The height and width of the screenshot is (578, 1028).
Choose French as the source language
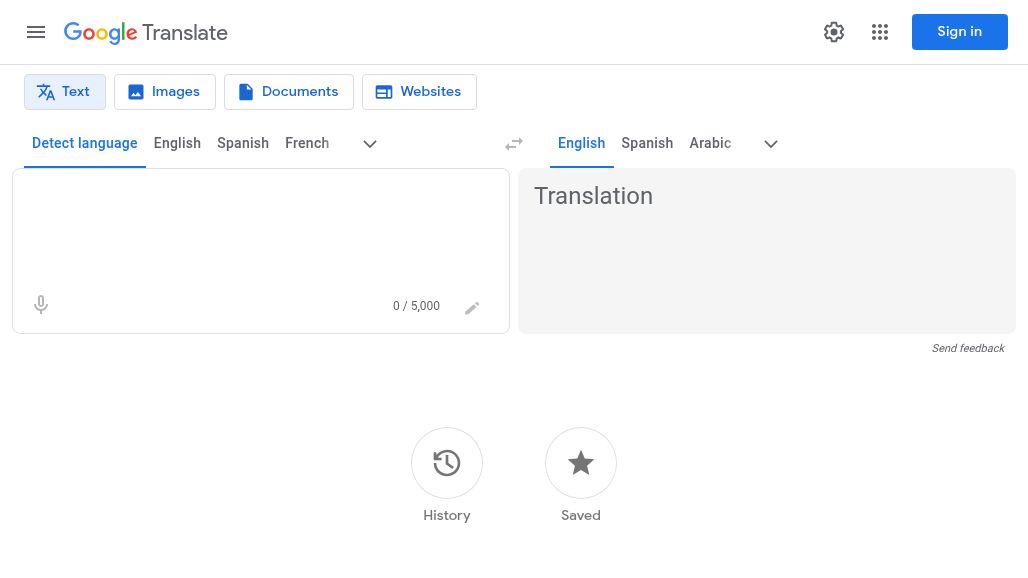tap(307, 143)
